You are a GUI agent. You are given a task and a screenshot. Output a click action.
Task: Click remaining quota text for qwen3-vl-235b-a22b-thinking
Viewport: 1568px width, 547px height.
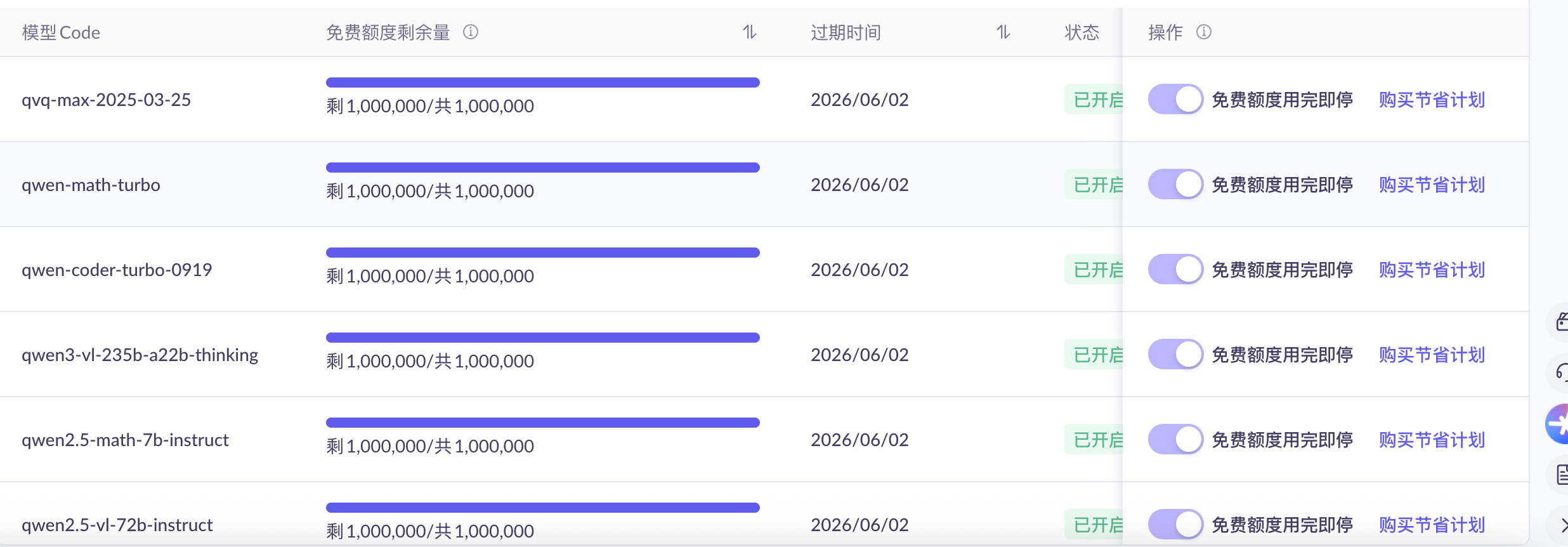(430, 361)
